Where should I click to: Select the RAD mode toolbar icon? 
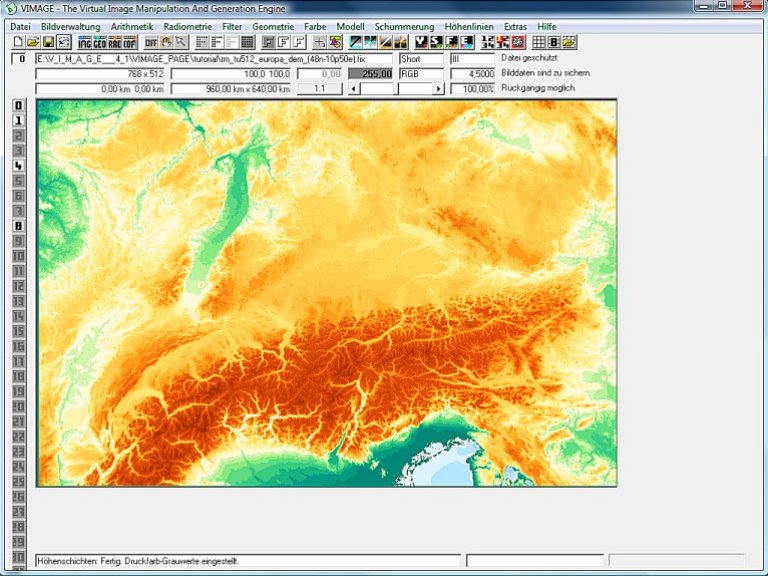(x=115, y=42)
